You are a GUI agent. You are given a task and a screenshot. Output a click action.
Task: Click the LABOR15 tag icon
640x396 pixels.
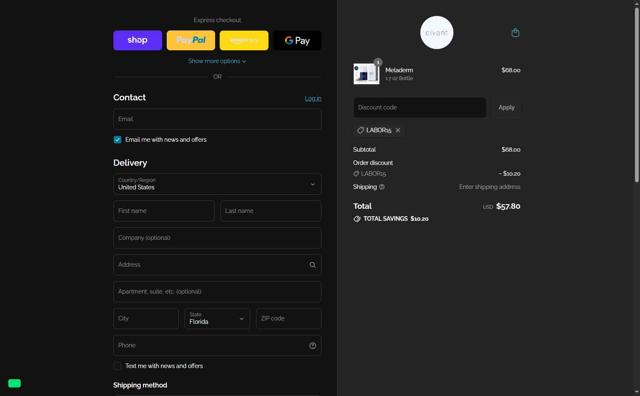(x=360, y=130)
